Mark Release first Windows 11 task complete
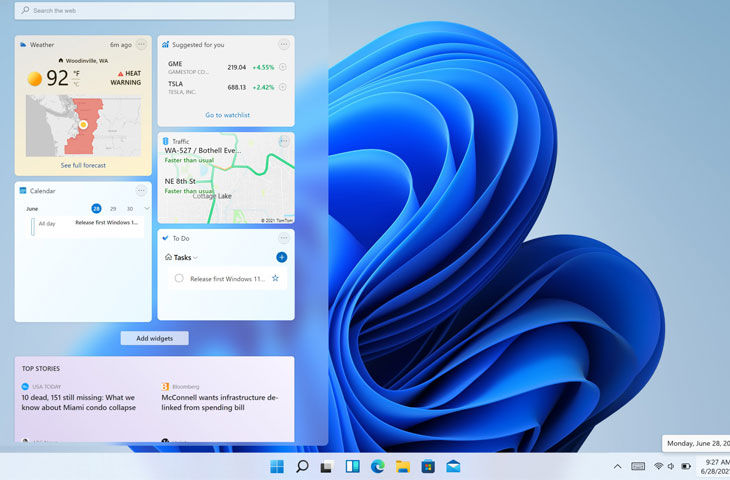 pos(179,278)
